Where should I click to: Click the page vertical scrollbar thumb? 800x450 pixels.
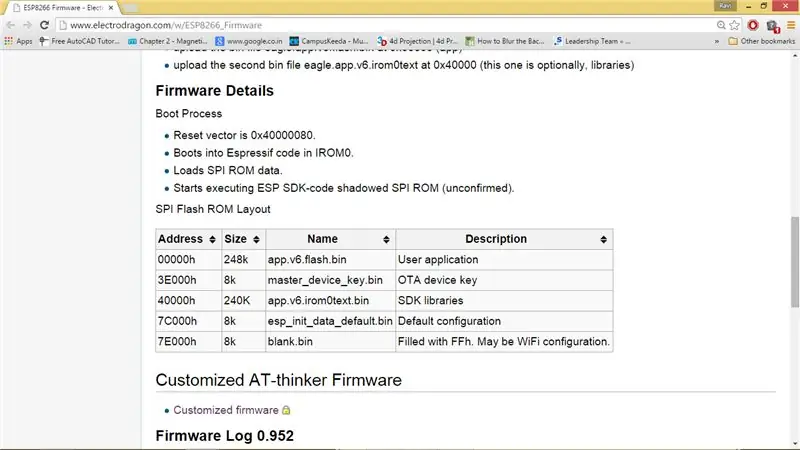tap(795, 262)
